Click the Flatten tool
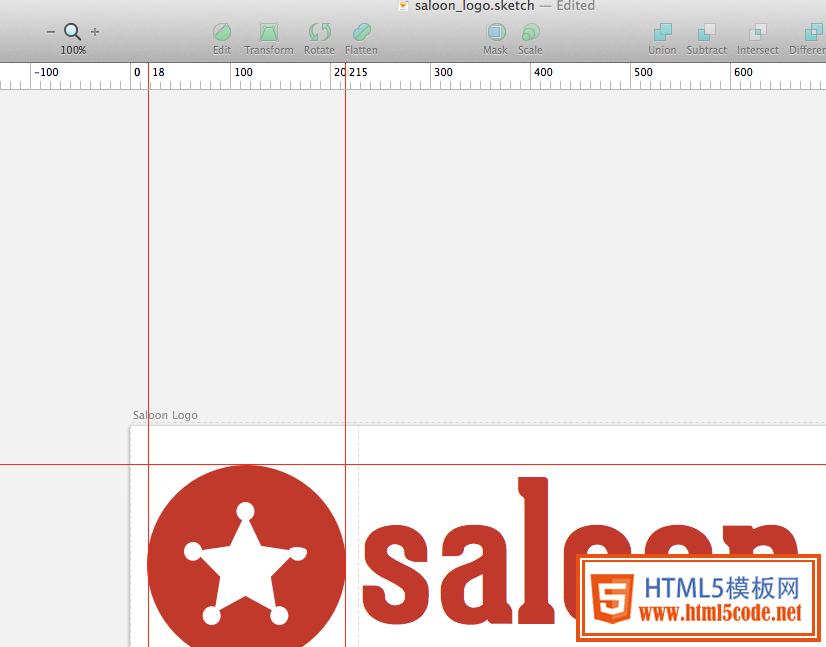 pos(361,39)
